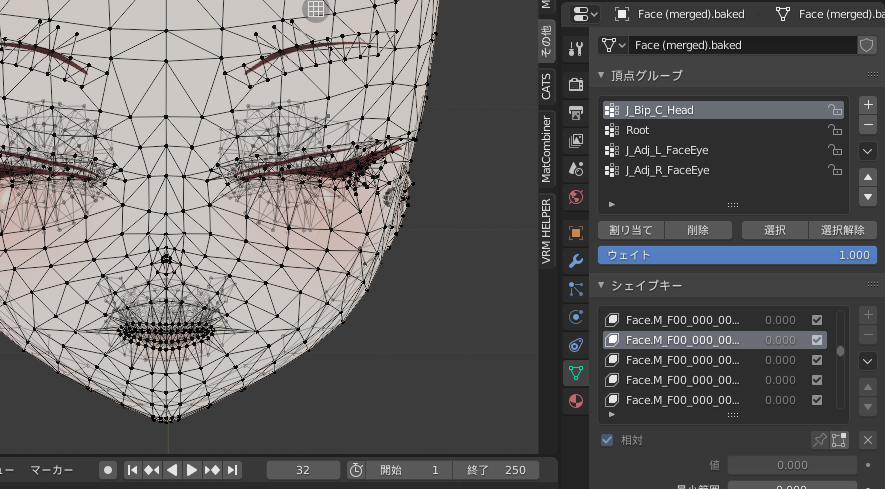Viewport: 885px width, 489px height.
Task: Clear shape keys with the X button
Action: 868,440
